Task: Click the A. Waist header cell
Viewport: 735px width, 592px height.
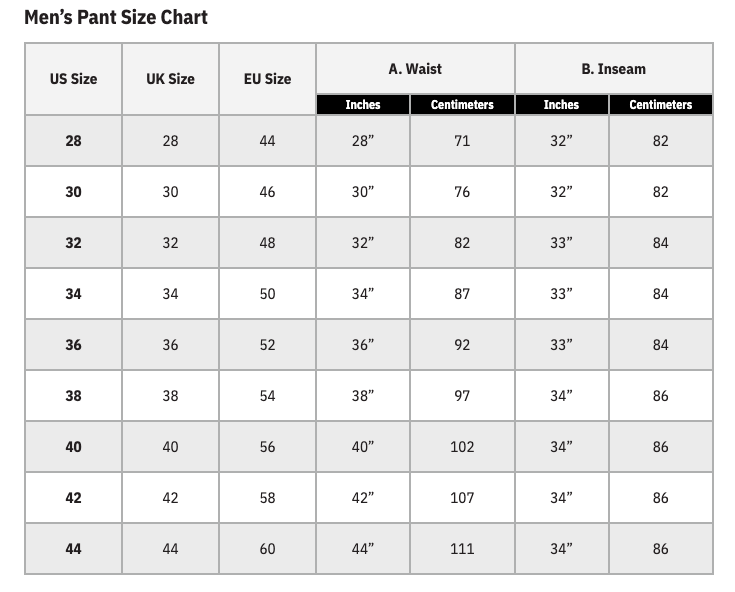Action: click(x=415, y=69)
